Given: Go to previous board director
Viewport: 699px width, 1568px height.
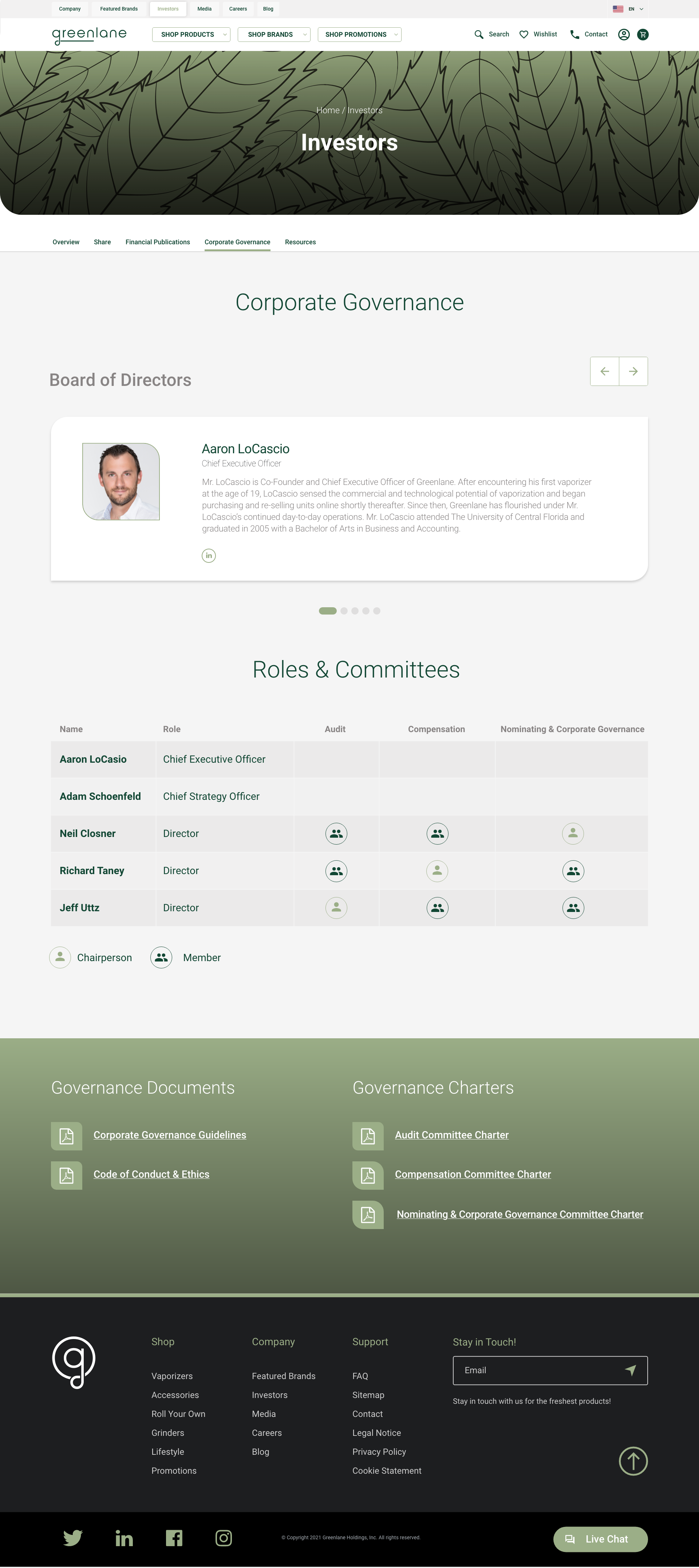Looking at the screenshot, I should pos(605,371).
